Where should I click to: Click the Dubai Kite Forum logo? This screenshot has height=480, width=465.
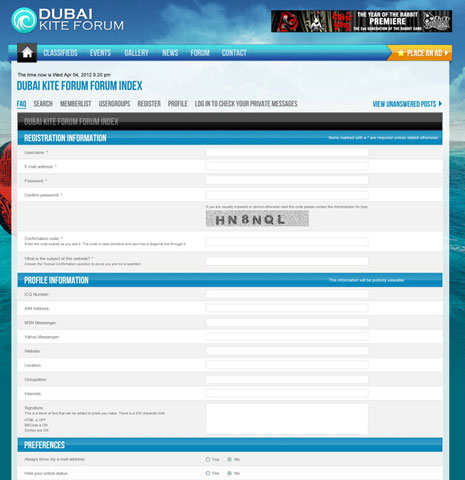(67, 20)
